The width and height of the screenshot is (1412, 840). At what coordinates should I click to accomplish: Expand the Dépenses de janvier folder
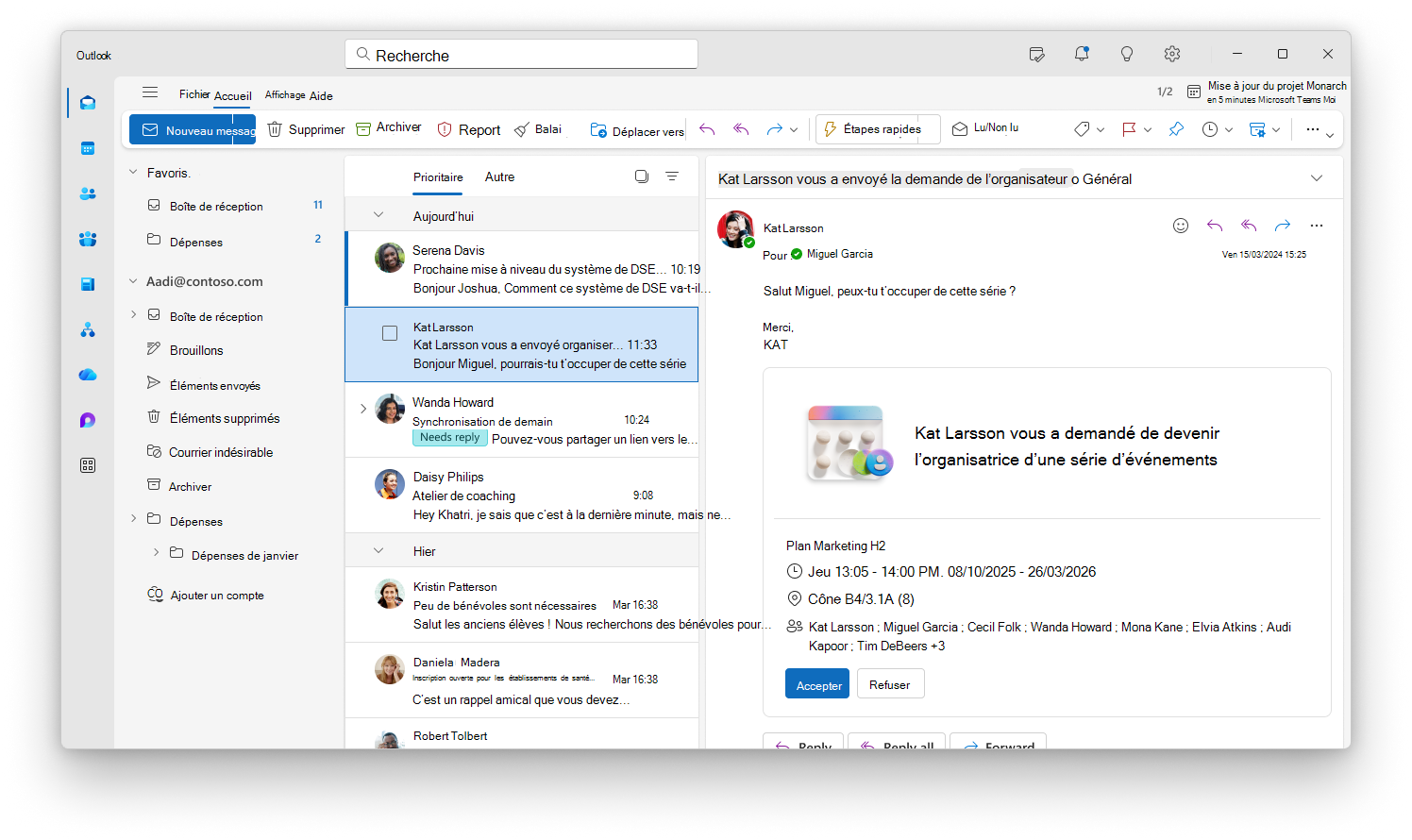[156, 552]
